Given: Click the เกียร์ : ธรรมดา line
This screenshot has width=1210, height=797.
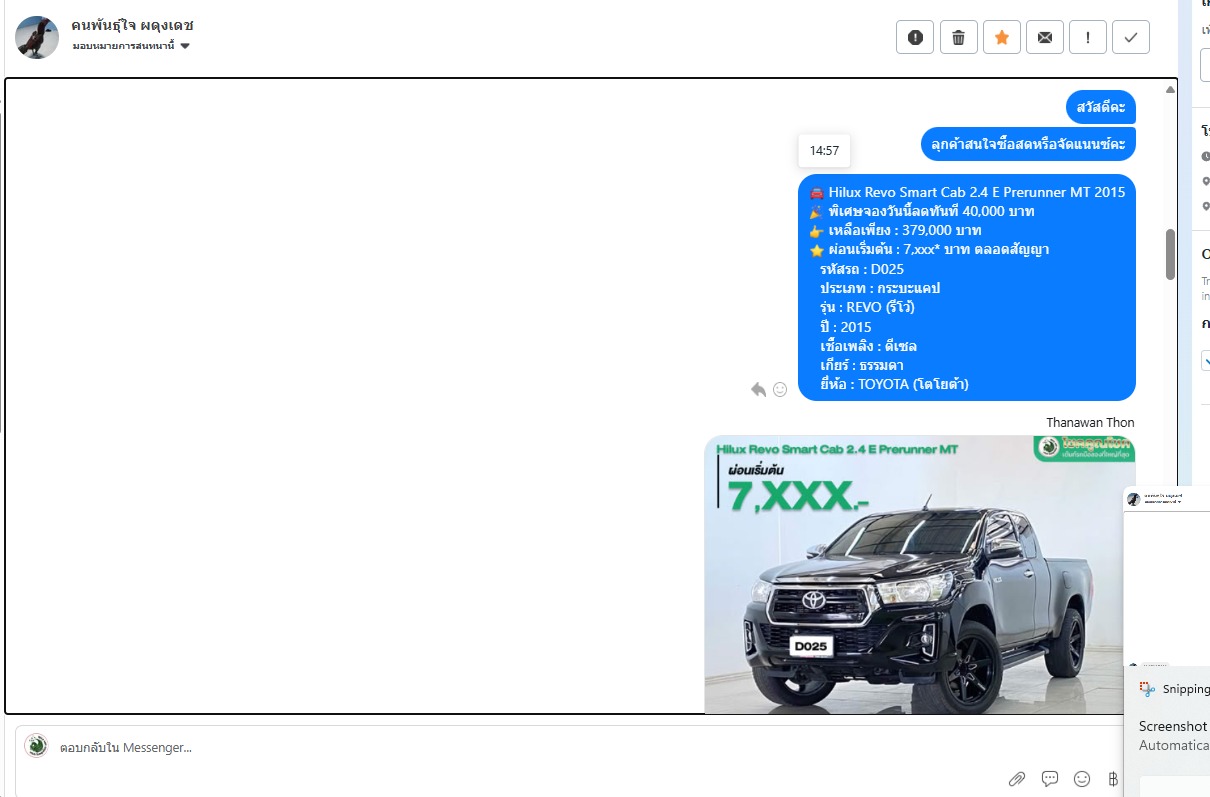Looking at the screenshot, I should coord(861,365).
